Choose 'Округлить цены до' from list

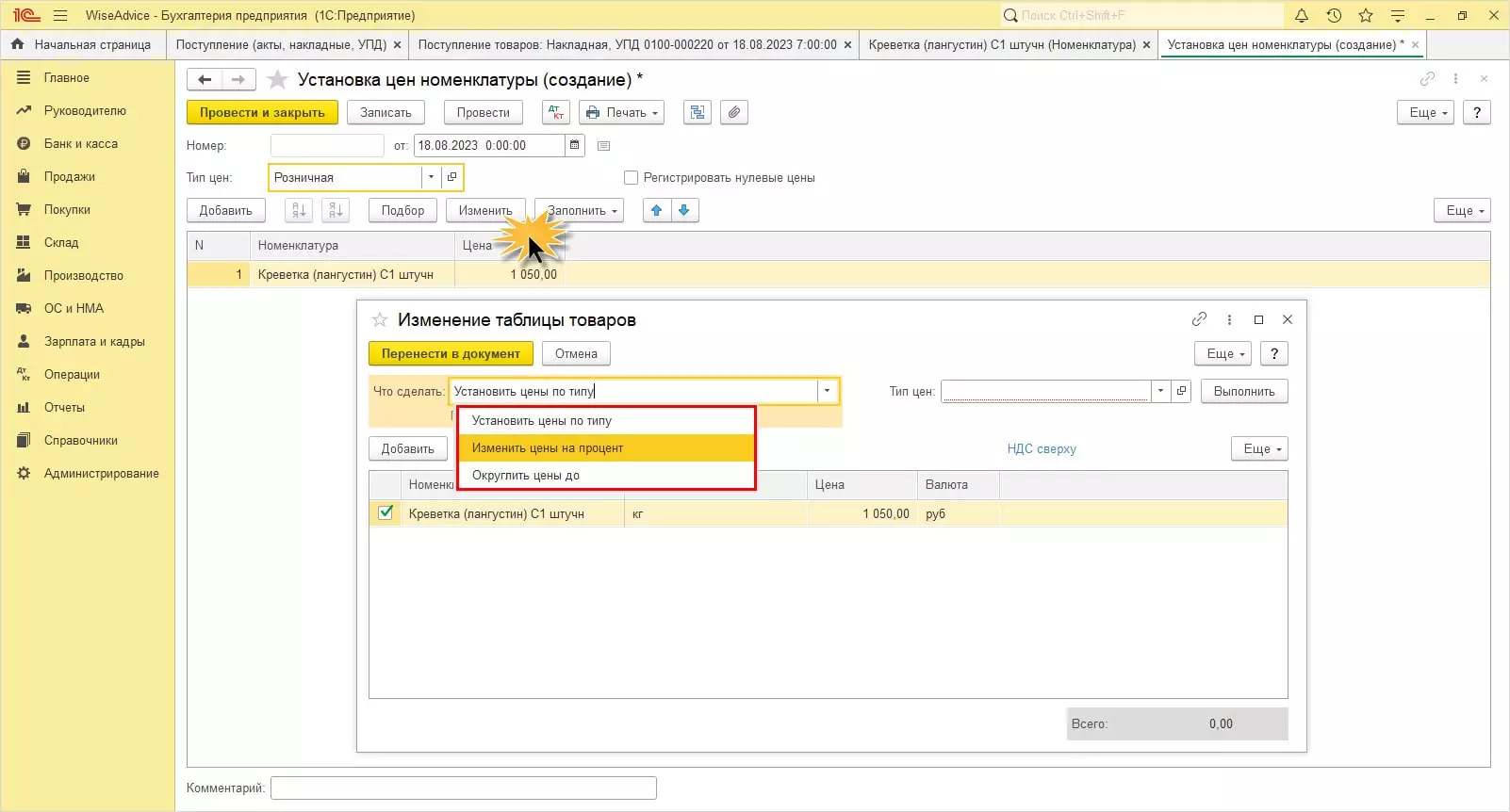[x=526, y=476]
